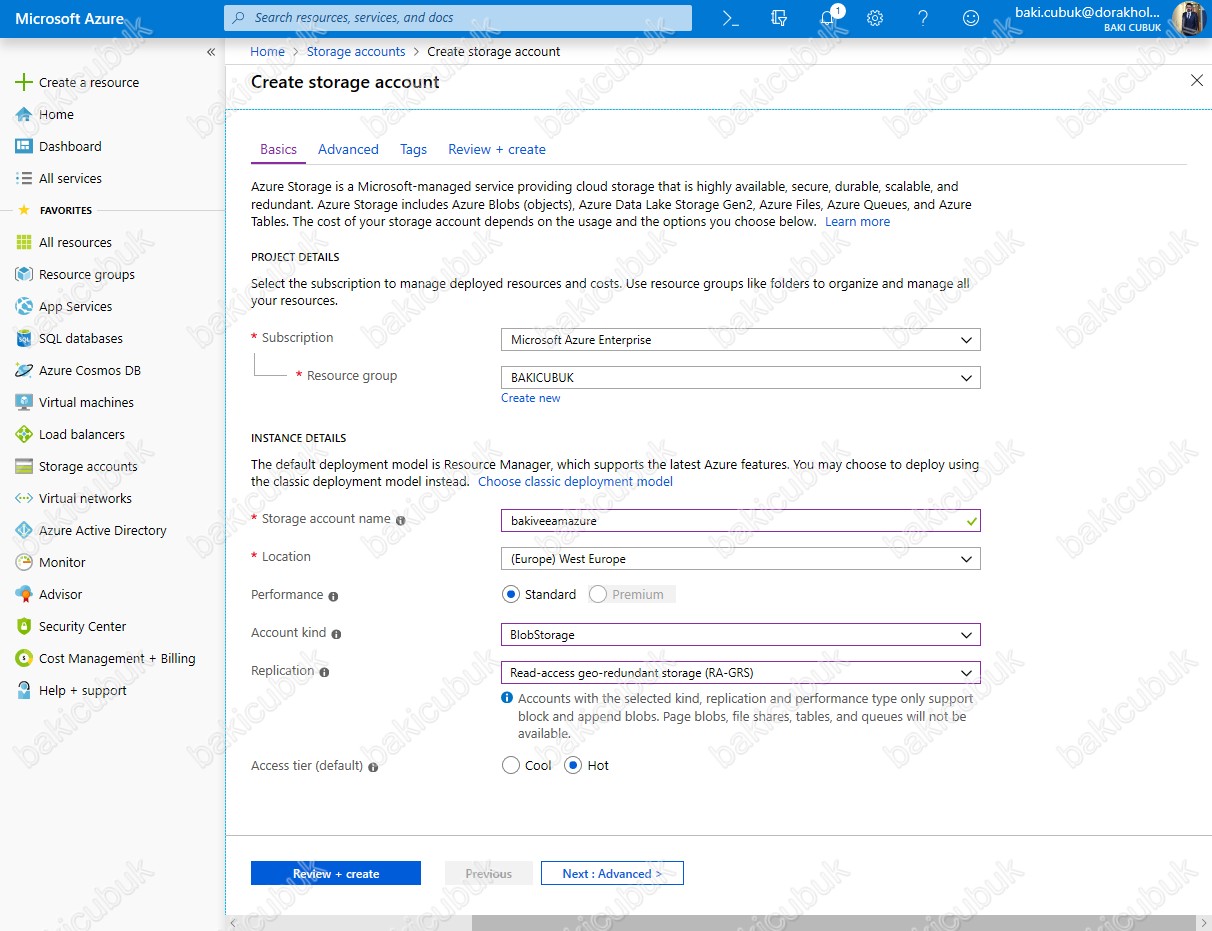1212x931 pixels.
Task: Click info icon next to Storage account name
Action: click(401, 521)
